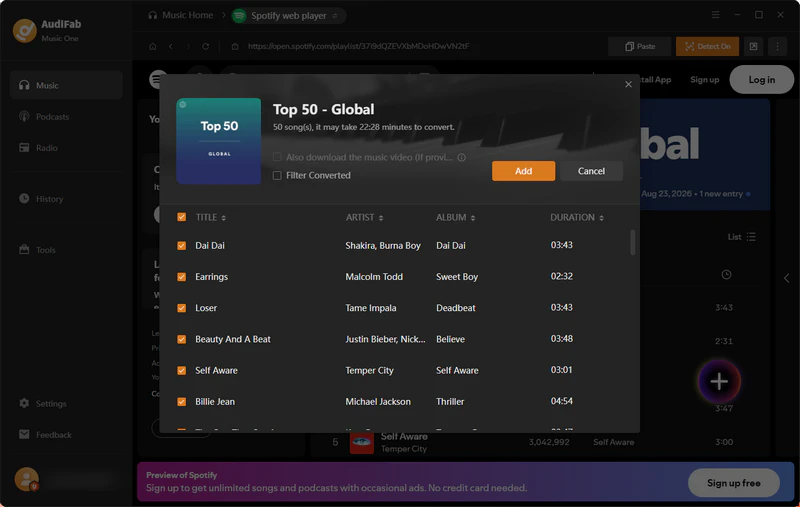Screen dimensions: 800x507
Task: Uncheck the Billie Jean song checkbox
Action: pos(182,402)
